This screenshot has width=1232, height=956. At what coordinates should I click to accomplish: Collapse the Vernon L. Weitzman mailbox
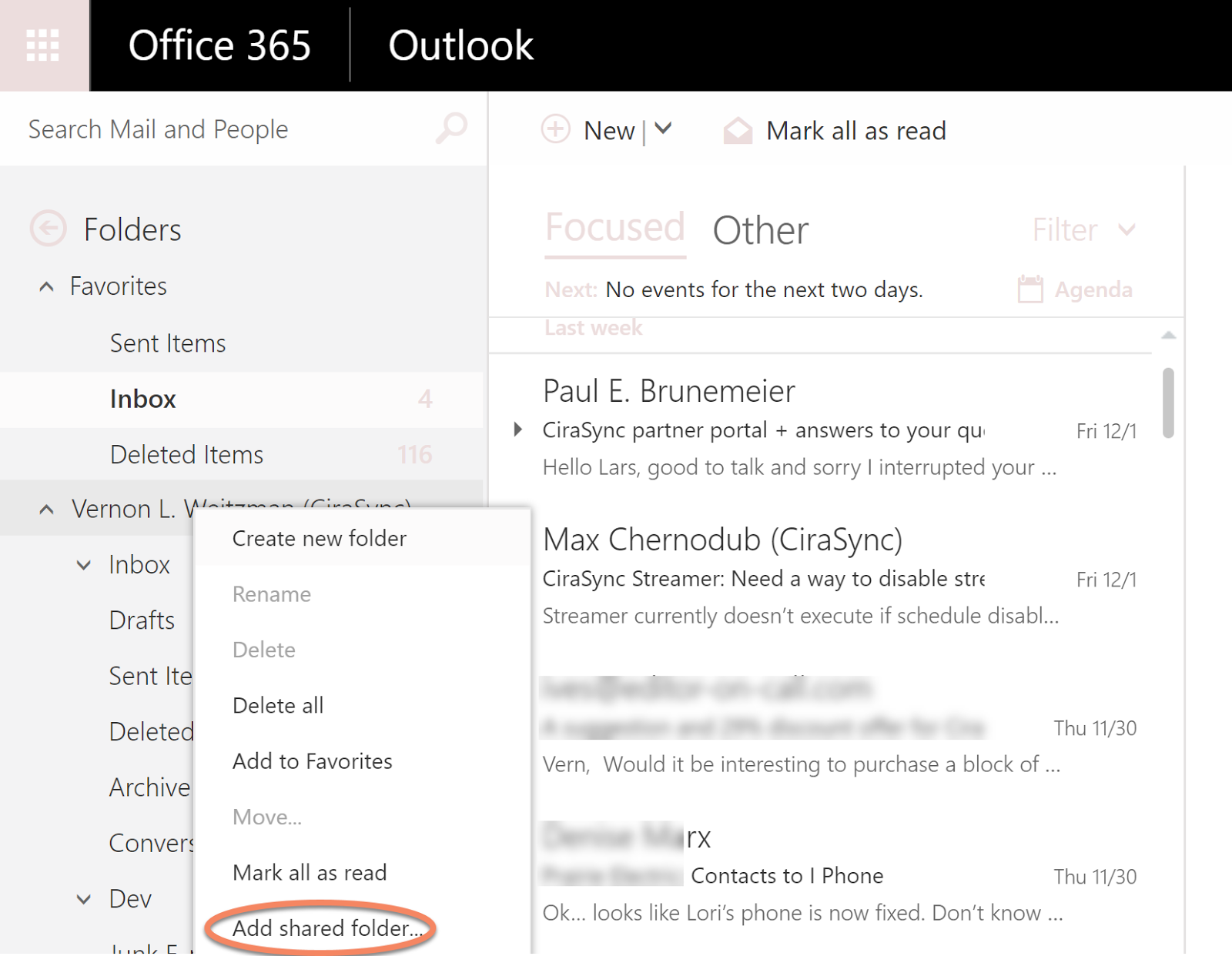click(x=47, y=510)
